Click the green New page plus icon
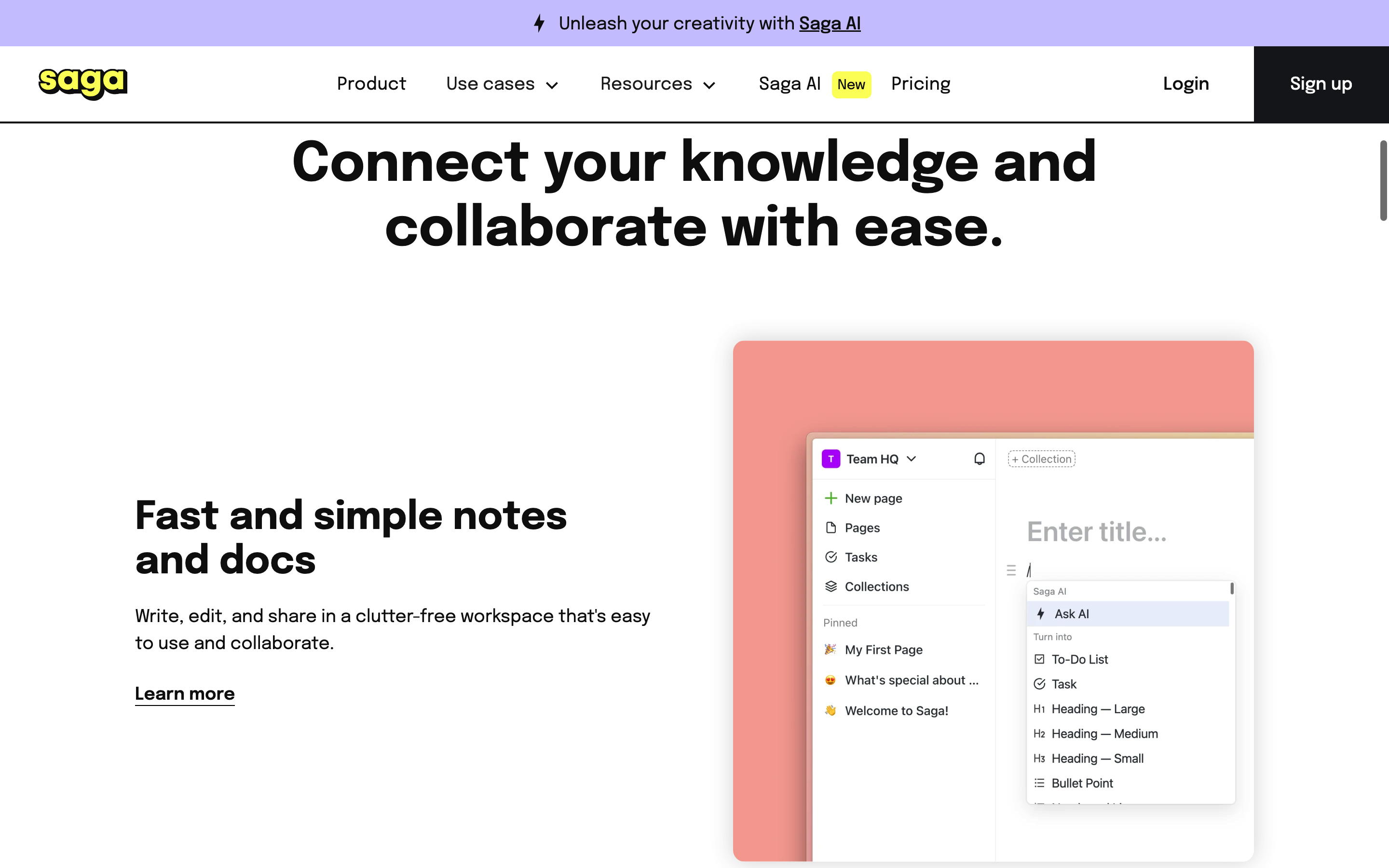Screen dimensions: 1389x868 [x=831, y=498]
